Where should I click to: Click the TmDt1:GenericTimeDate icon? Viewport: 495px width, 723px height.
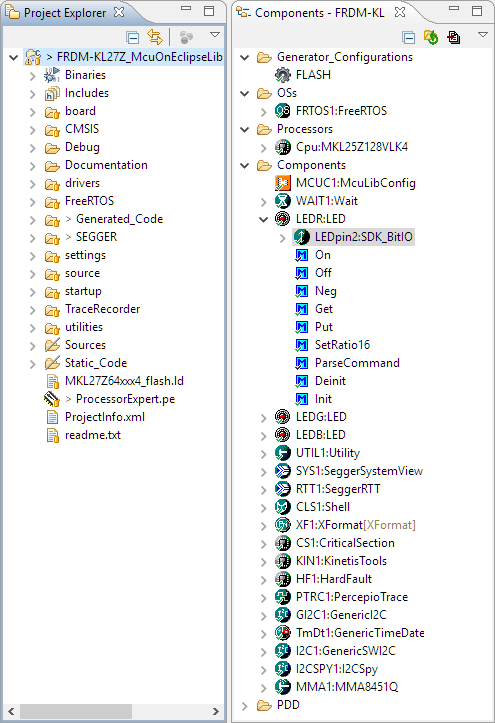[283, 633]
